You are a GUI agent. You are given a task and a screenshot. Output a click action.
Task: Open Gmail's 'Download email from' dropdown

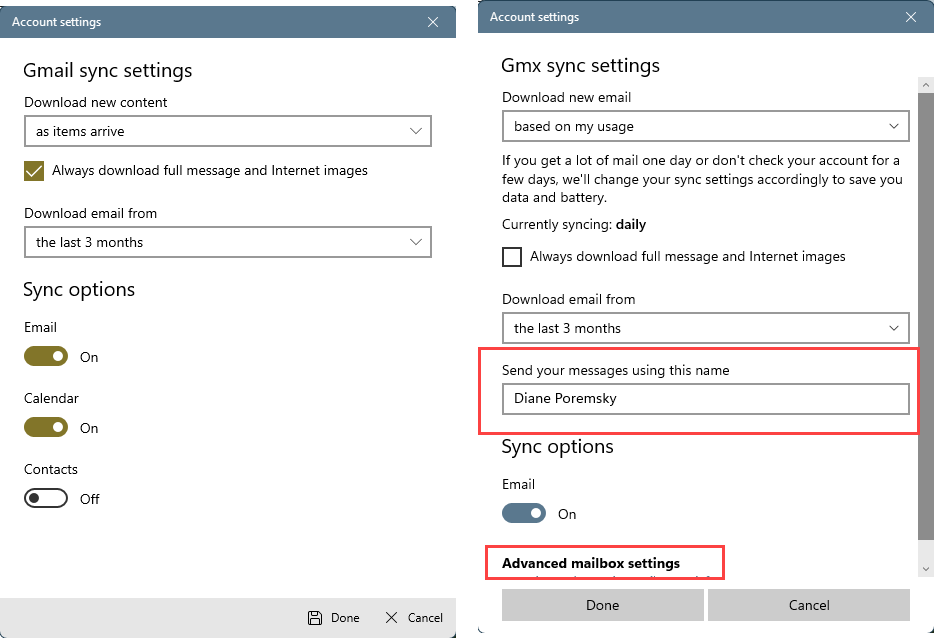[228, 242]
